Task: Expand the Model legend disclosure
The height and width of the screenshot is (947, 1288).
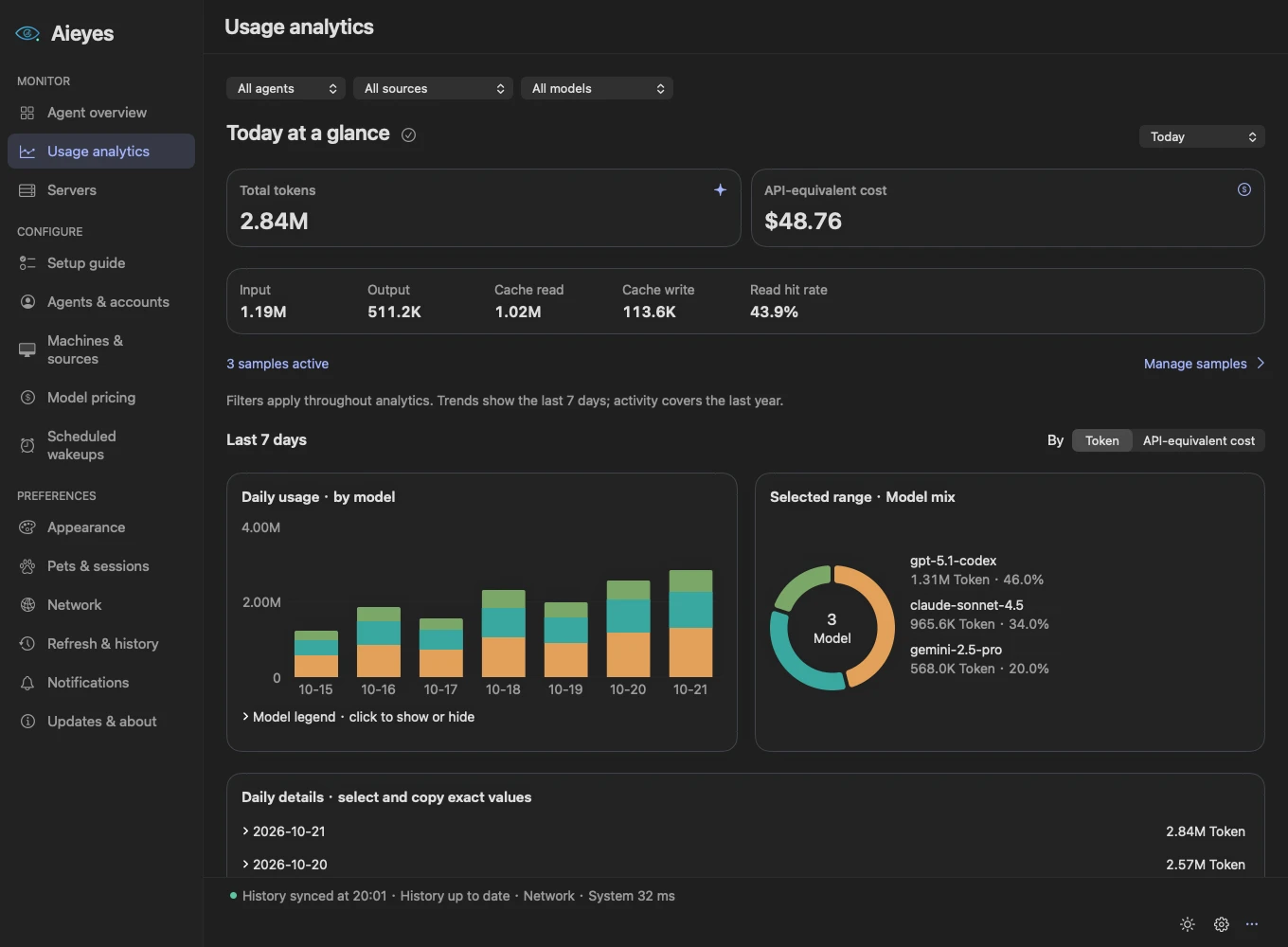Action: pyautogui.click(x=358, y=717)
